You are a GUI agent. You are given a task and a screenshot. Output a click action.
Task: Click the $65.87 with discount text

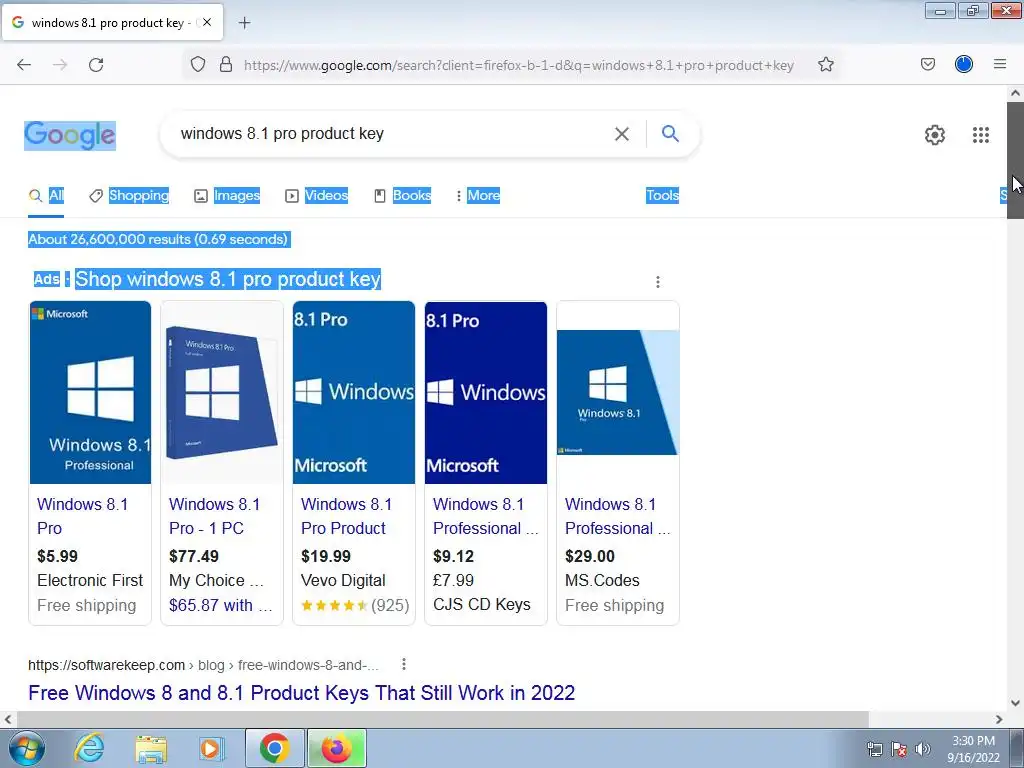coord(220,605)
